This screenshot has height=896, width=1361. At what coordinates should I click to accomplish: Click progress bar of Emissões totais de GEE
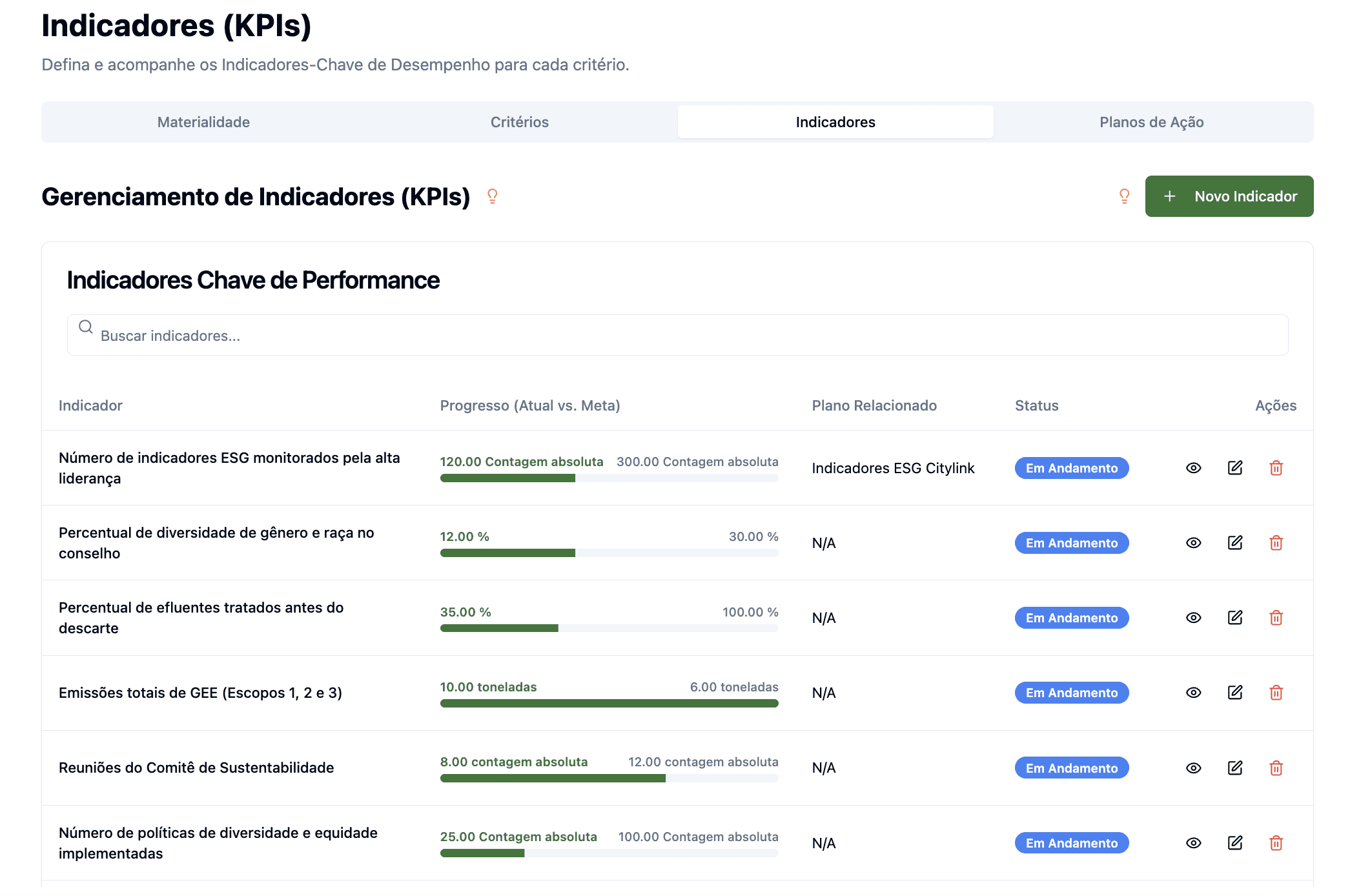[609, 704]
